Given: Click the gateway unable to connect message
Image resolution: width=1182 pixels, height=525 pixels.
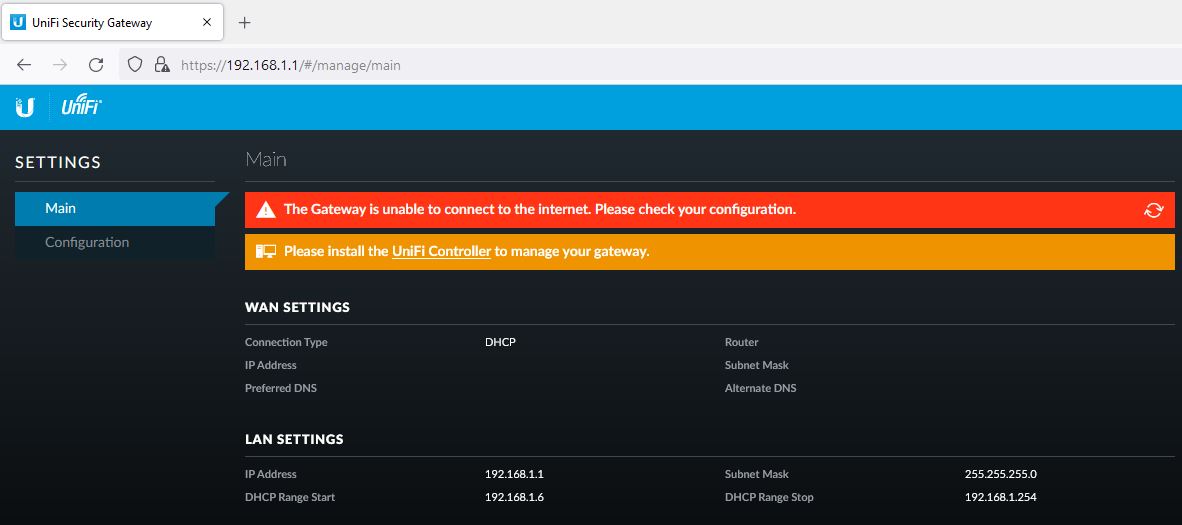Looking at the screenshot, I should (540, 209).
